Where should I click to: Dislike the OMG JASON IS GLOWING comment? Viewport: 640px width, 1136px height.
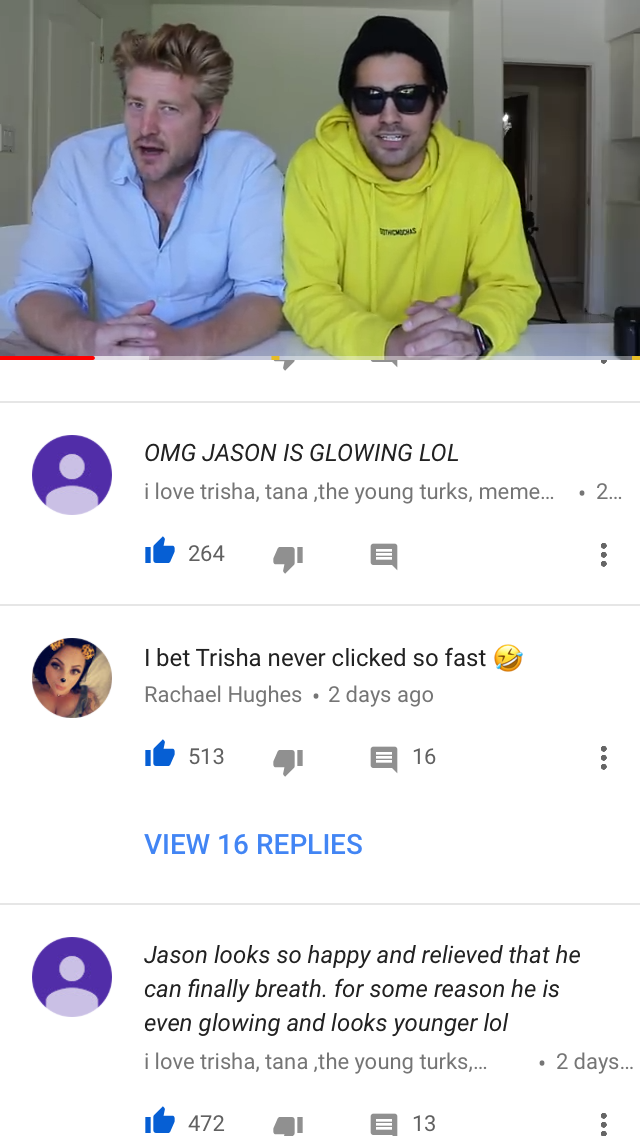[288, 558]
